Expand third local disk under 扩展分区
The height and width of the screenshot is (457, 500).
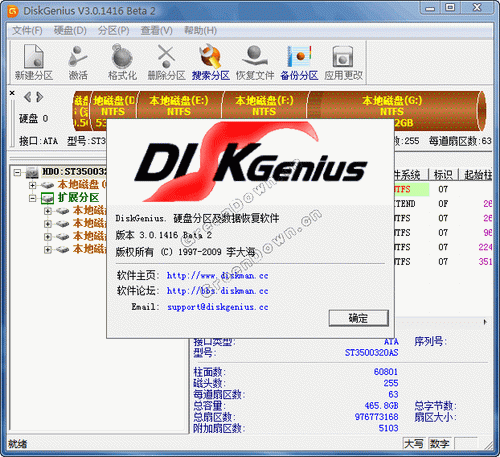point(48,237)
